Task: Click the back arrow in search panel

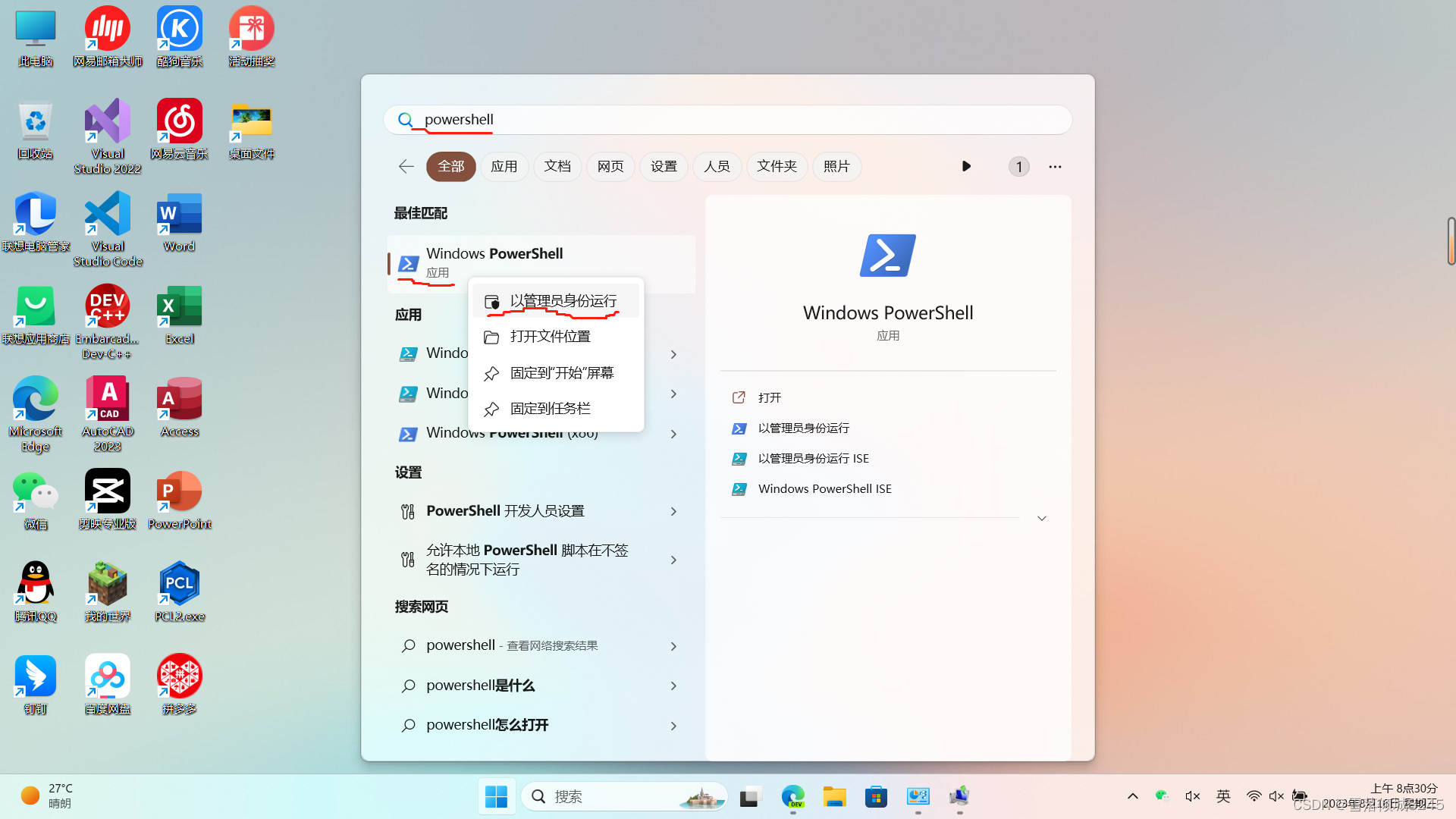Action: pyautogui.click(x=406, y=166)
